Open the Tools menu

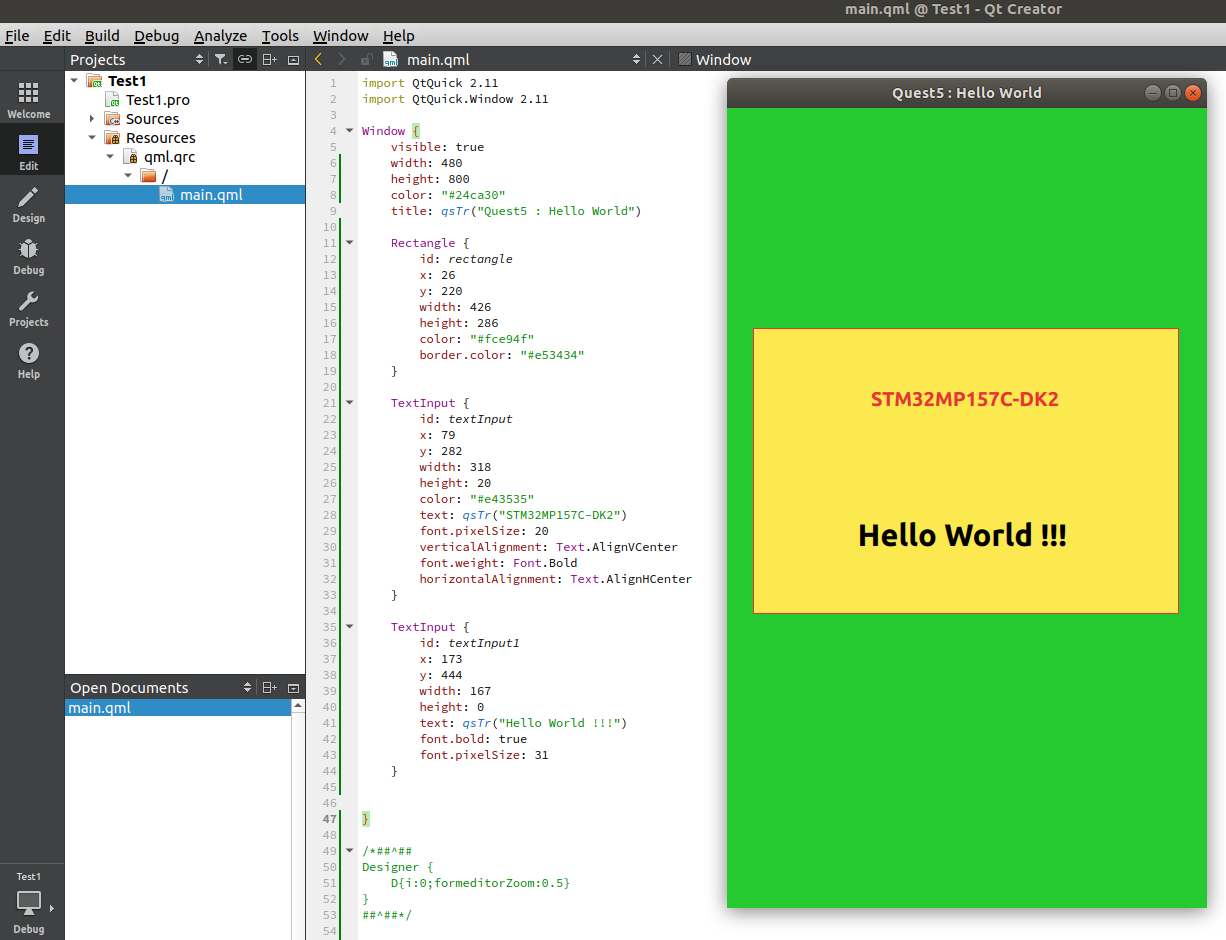pyautogui.click(x=280, y=36)
